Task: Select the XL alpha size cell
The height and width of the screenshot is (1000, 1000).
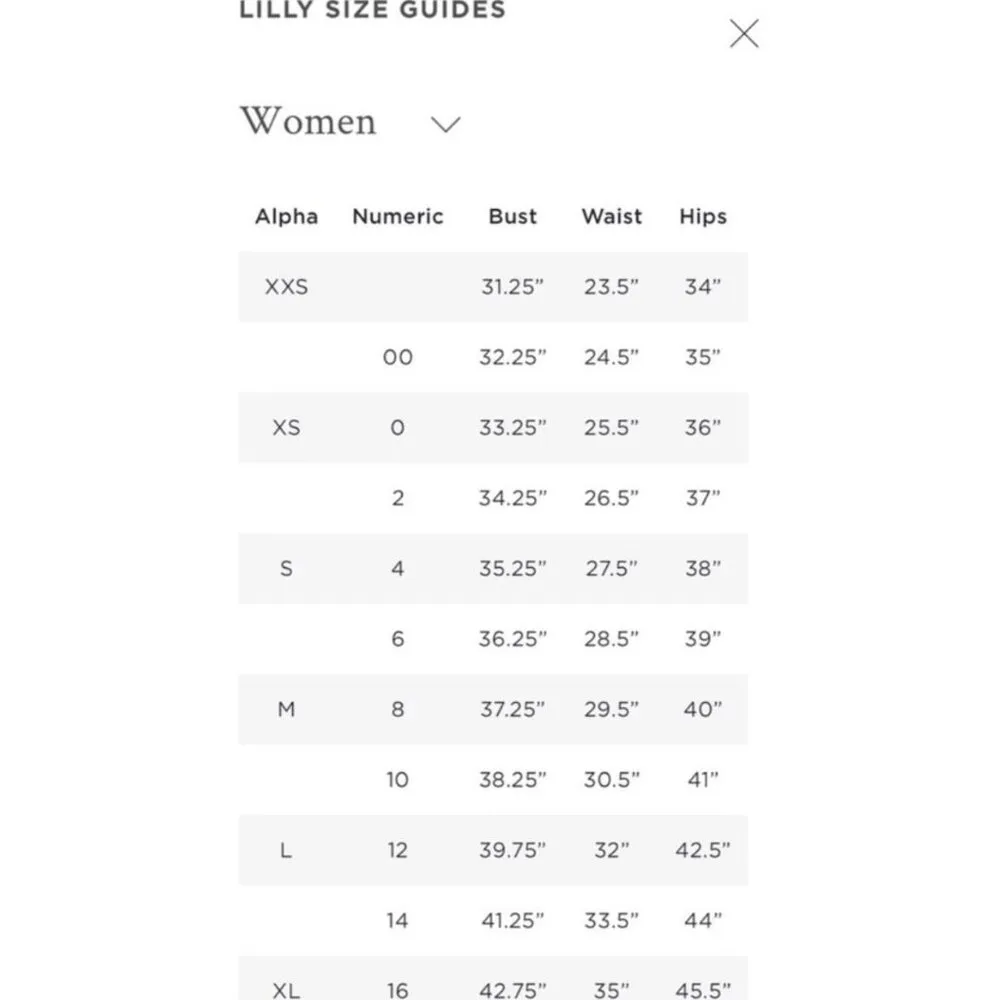Action: click(x=286, y=990)
